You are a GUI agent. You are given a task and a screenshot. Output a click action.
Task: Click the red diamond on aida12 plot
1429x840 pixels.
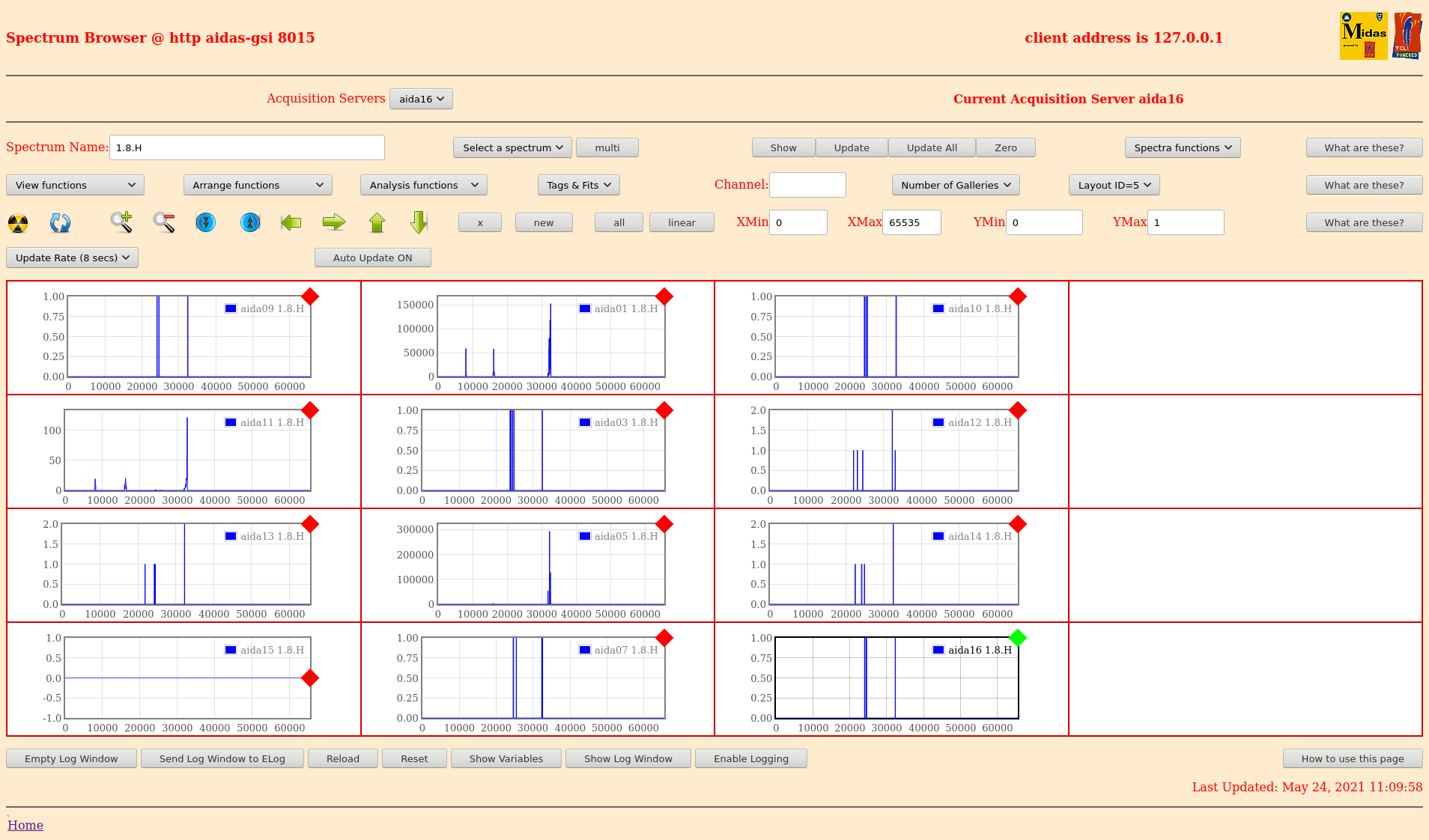click(1018, 410)
